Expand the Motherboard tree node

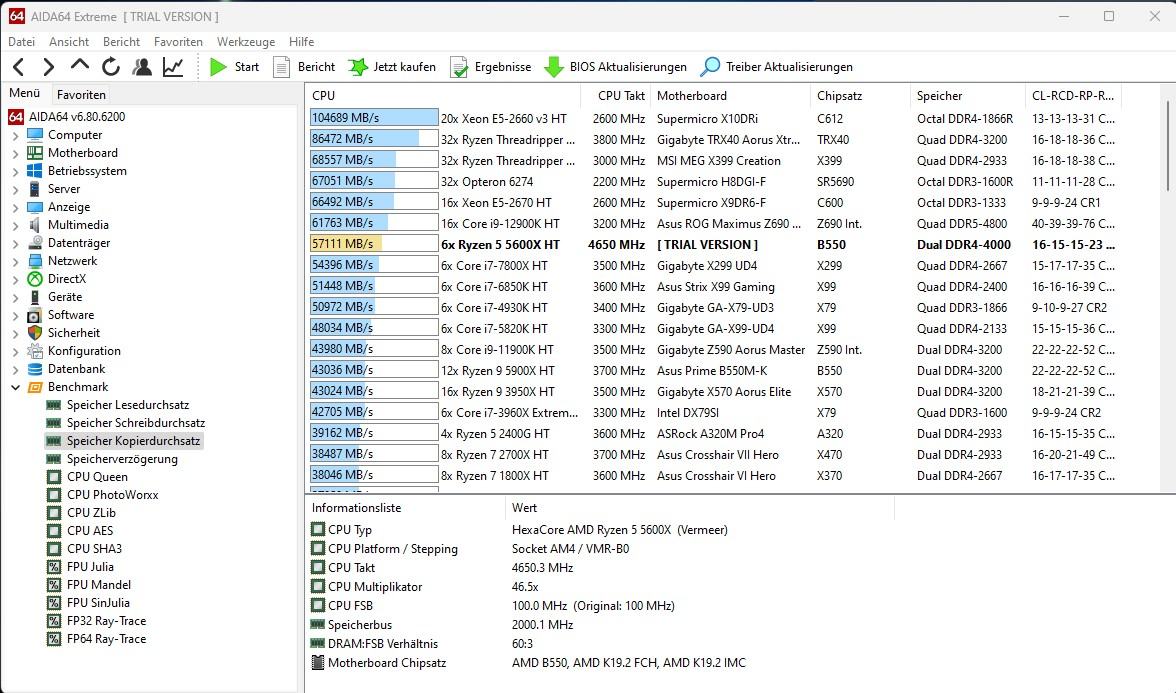click(x=16, y=153)
